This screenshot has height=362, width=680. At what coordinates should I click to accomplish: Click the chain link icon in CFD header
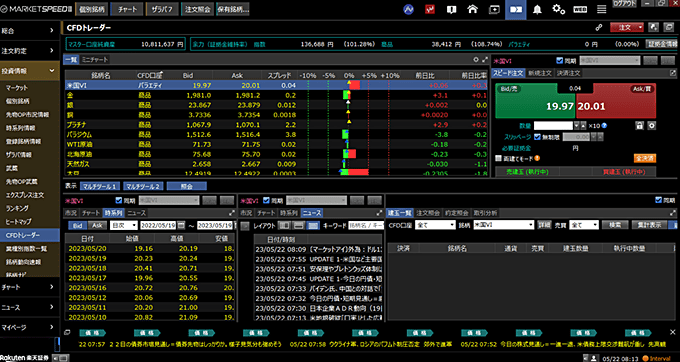point(599,28)
